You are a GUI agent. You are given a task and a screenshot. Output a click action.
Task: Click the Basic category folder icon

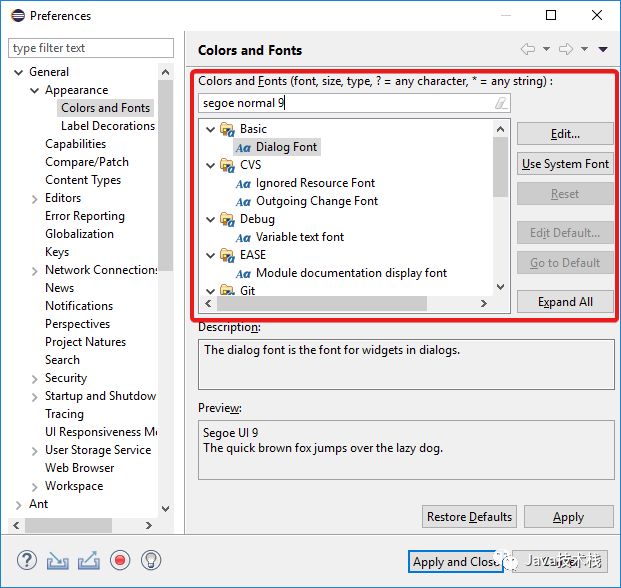coord(227,129)
